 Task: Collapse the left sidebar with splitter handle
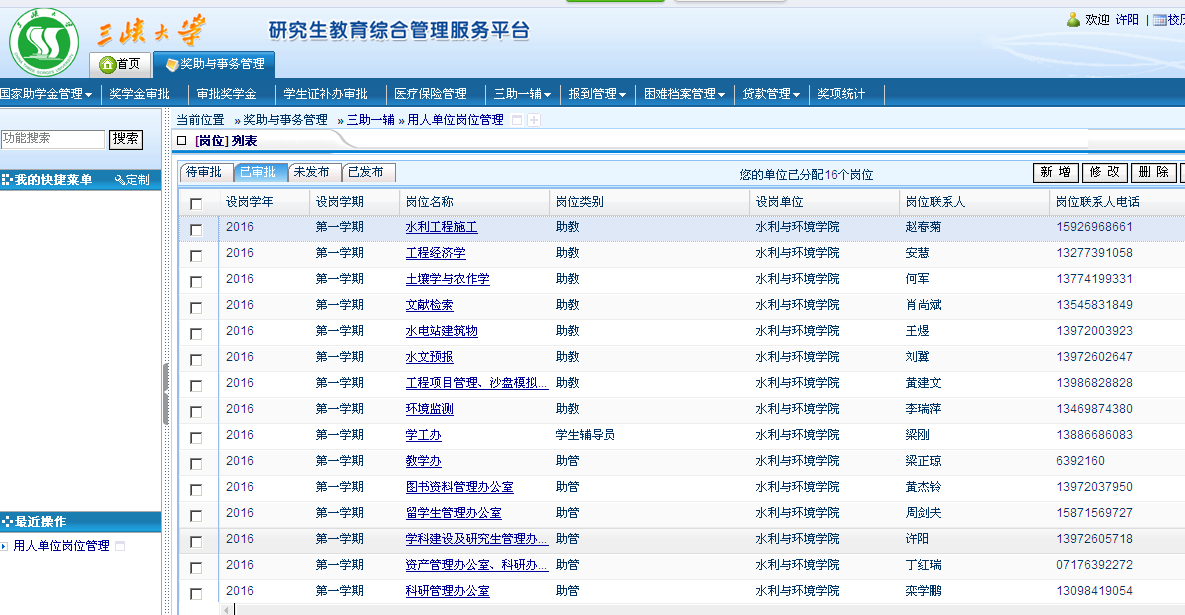[165, 394]
